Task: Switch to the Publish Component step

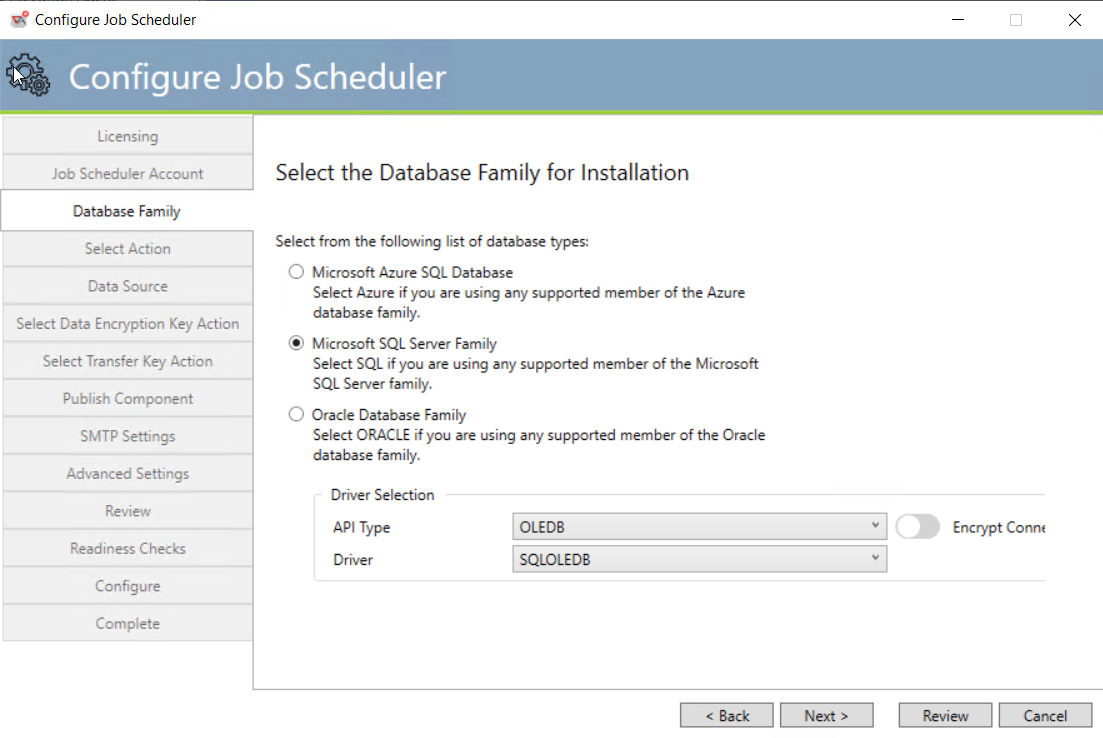Action: [127, 398]
